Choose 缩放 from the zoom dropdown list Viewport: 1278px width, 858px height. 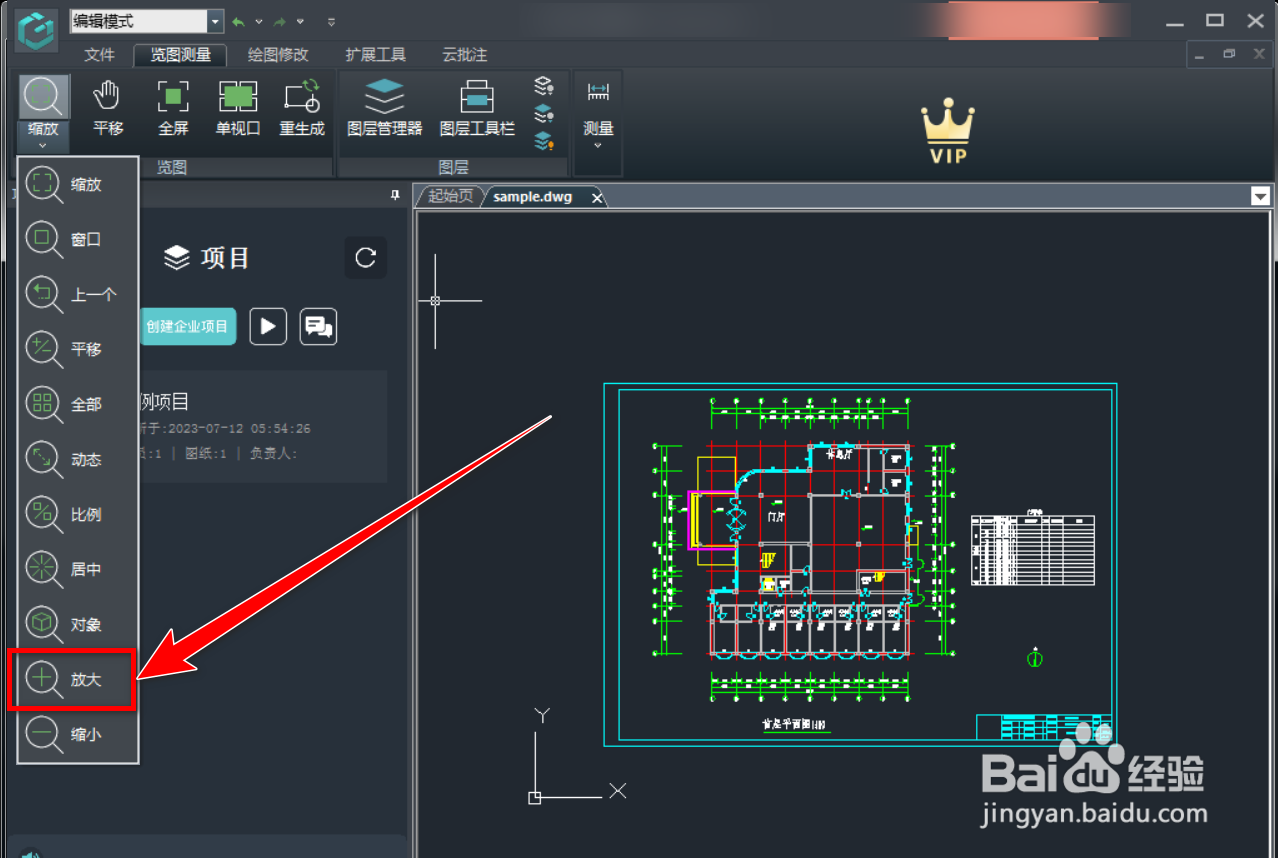(78, 184)
